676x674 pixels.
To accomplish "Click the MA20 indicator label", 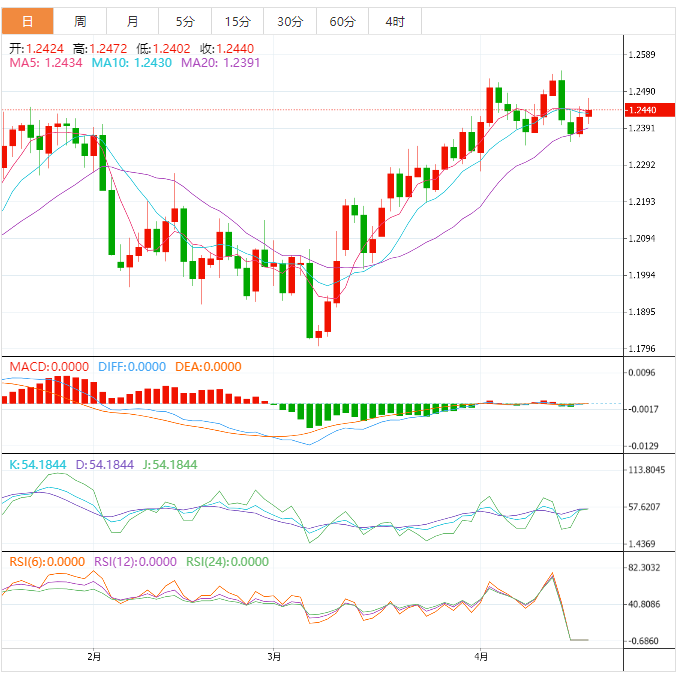I will [x=221, y=63].
